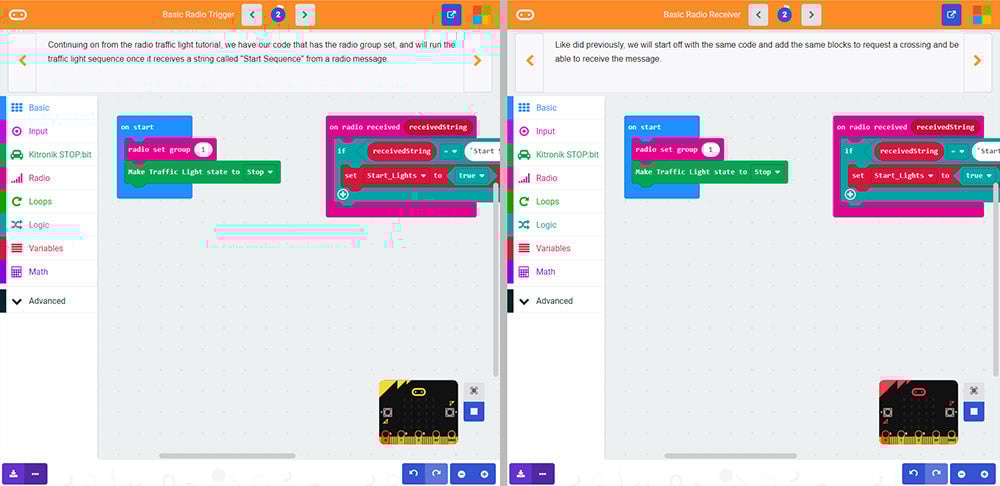Click yellow micro:bit simulator in Trigger window
This screenshot has width=1000, height=486.
point(418,412)
